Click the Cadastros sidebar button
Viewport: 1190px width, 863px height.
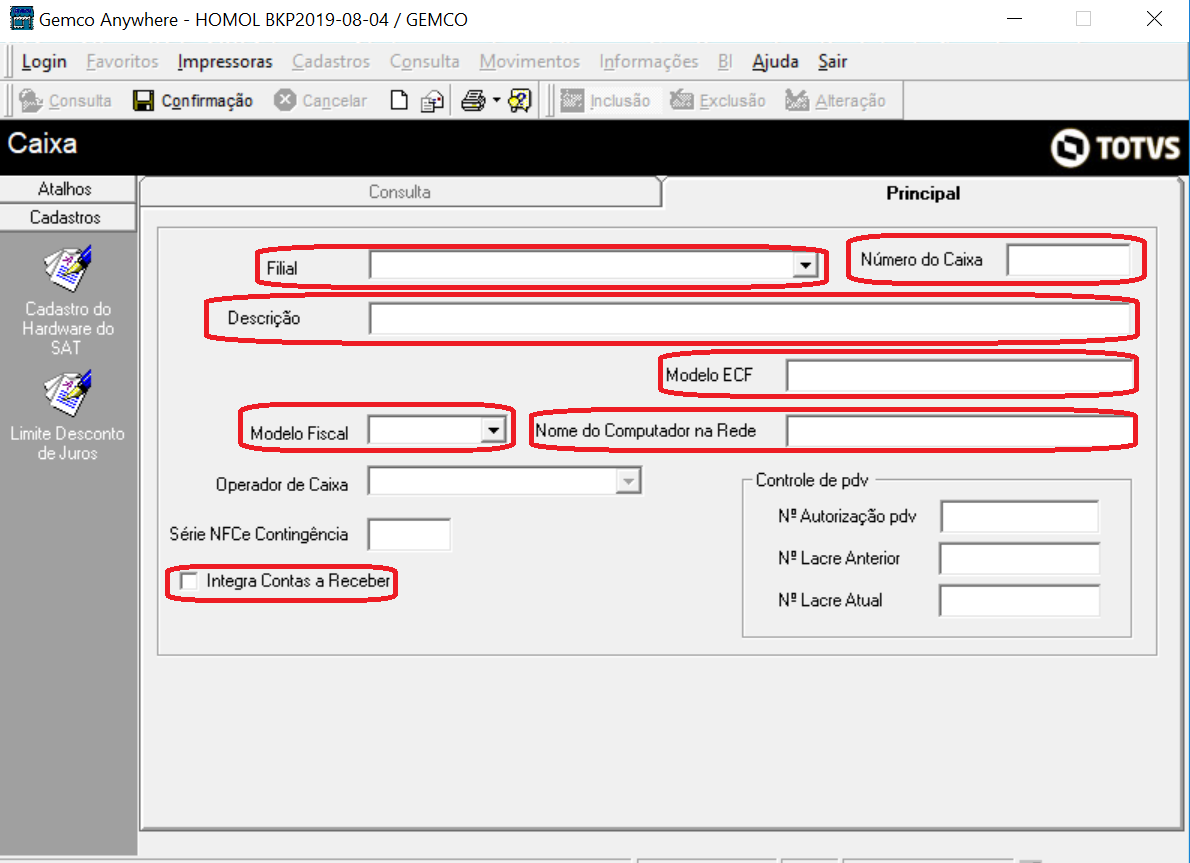coord(68,217)
